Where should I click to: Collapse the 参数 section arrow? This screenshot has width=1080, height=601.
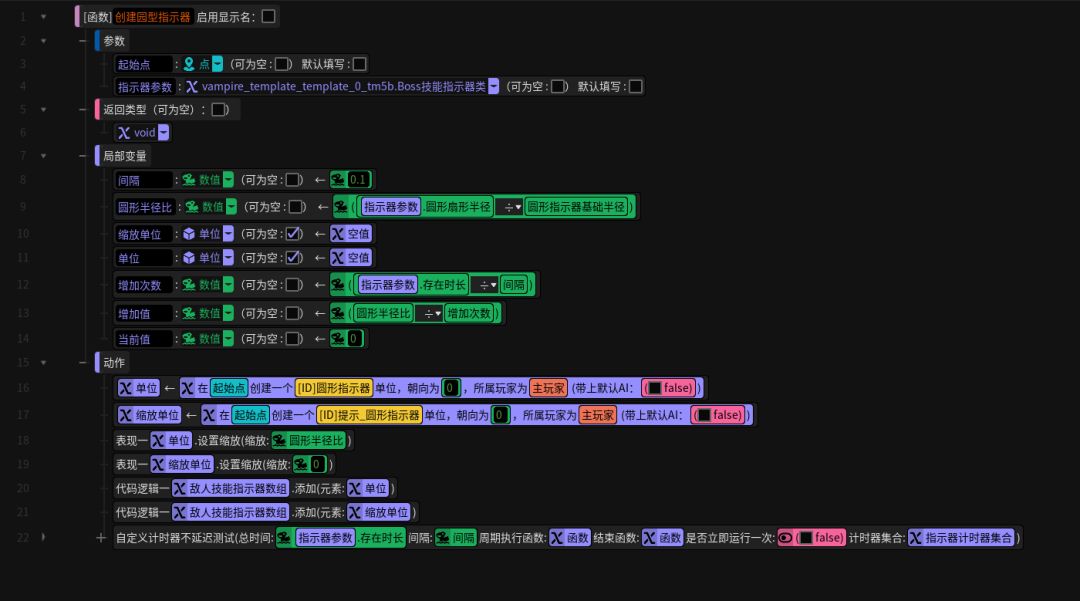(43, 41)
